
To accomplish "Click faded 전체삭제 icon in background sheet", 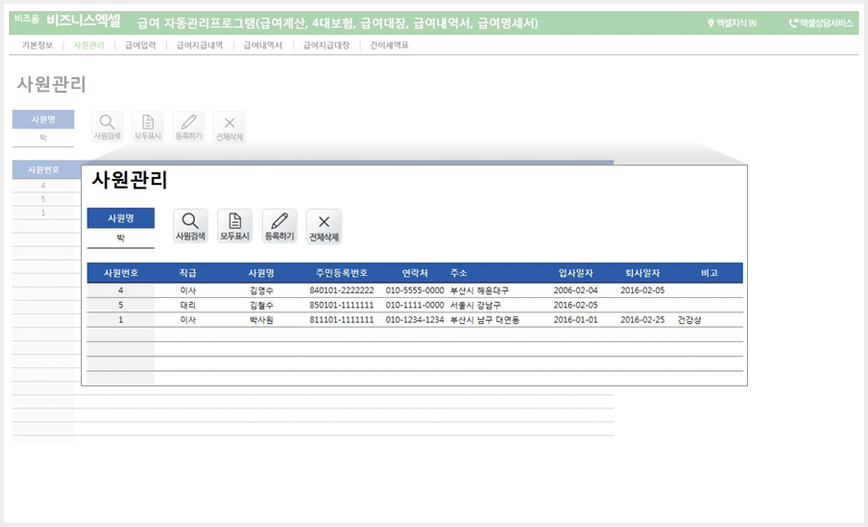I will (230, 127).
